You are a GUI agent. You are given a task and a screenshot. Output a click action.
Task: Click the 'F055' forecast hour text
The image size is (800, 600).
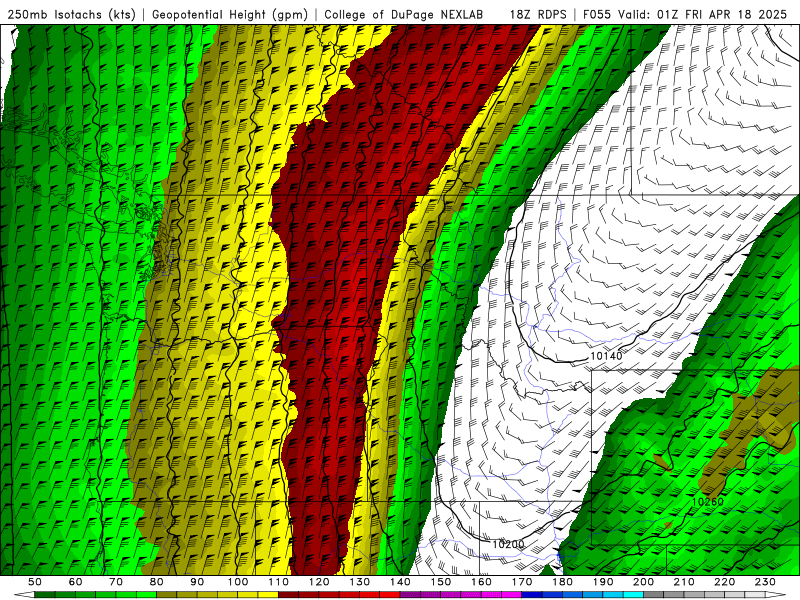pyautogui.click(x=597, y=15)
